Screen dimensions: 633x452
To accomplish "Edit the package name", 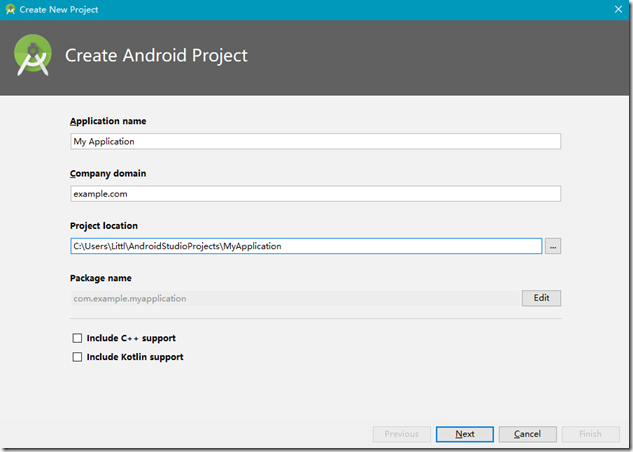I will point(541,298).
